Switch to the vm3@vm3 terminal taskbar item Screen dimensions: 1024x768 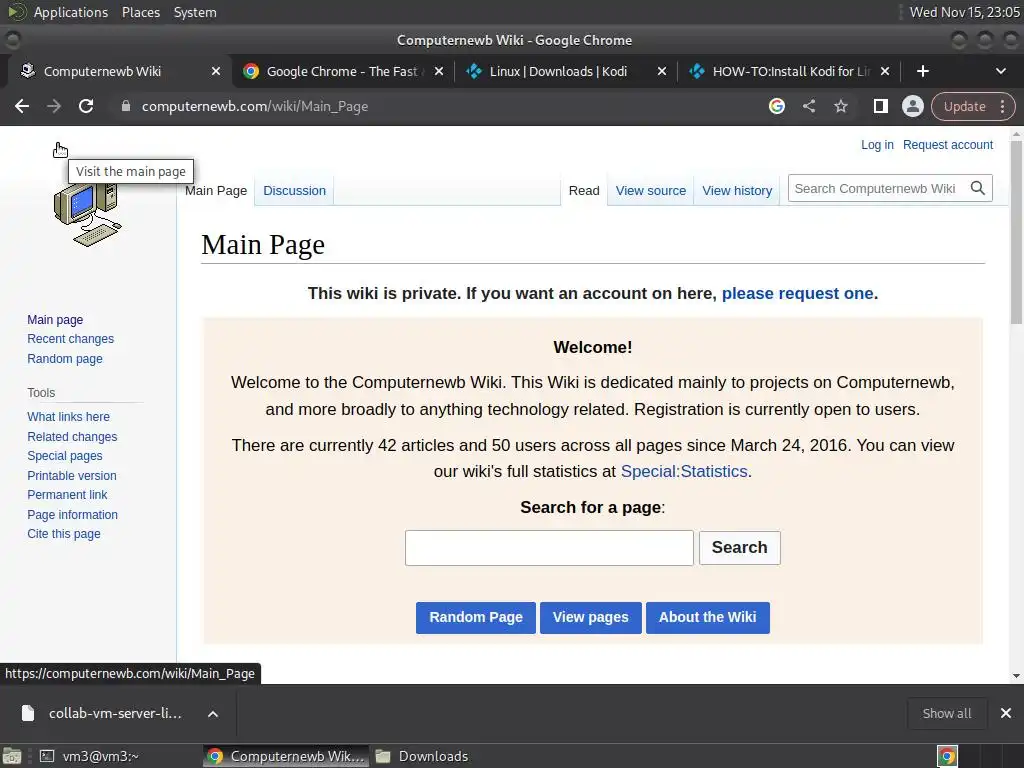(x=89, y=756)
